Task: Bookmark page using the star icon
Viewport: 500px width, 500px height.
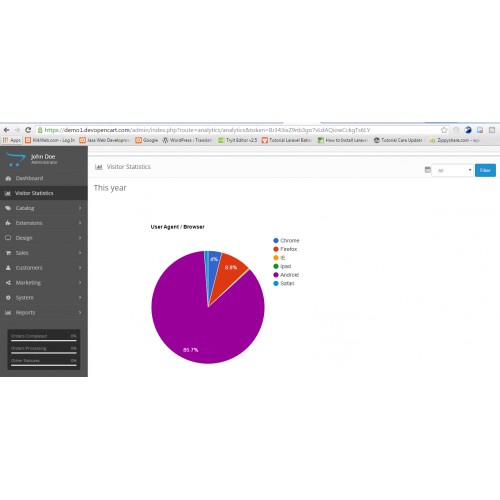Action: (x=444, y=130)
